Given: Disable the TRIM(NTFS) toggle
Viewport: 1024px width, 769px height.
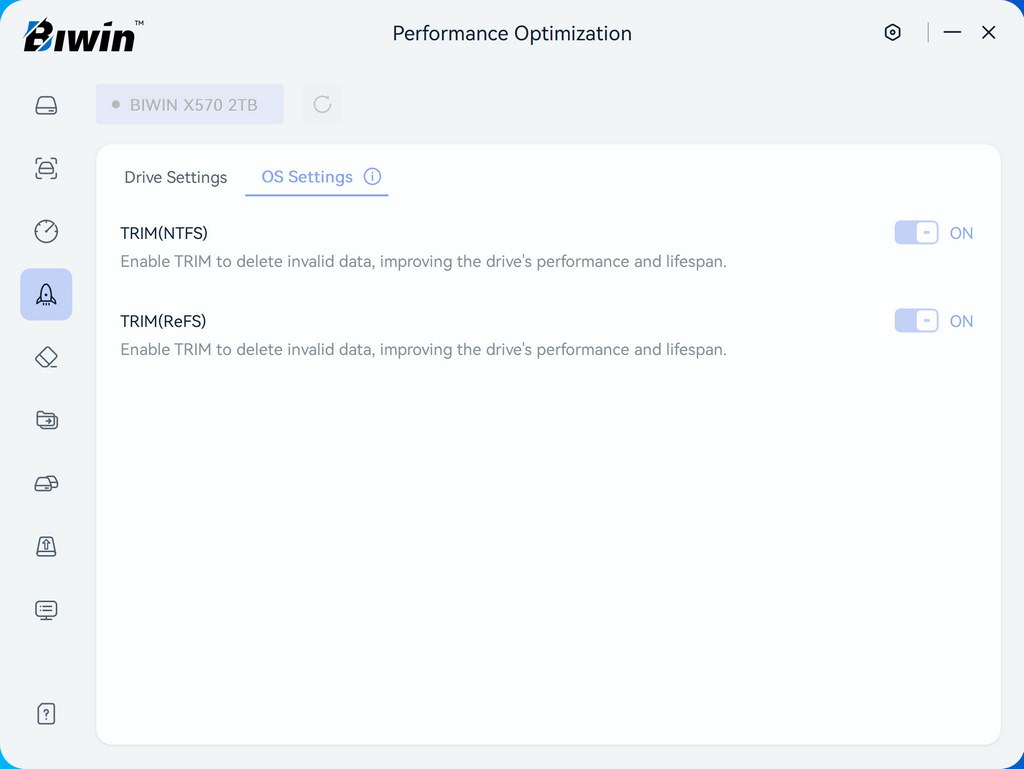Looking at the screenshot, I should click(x=916, y=233).
